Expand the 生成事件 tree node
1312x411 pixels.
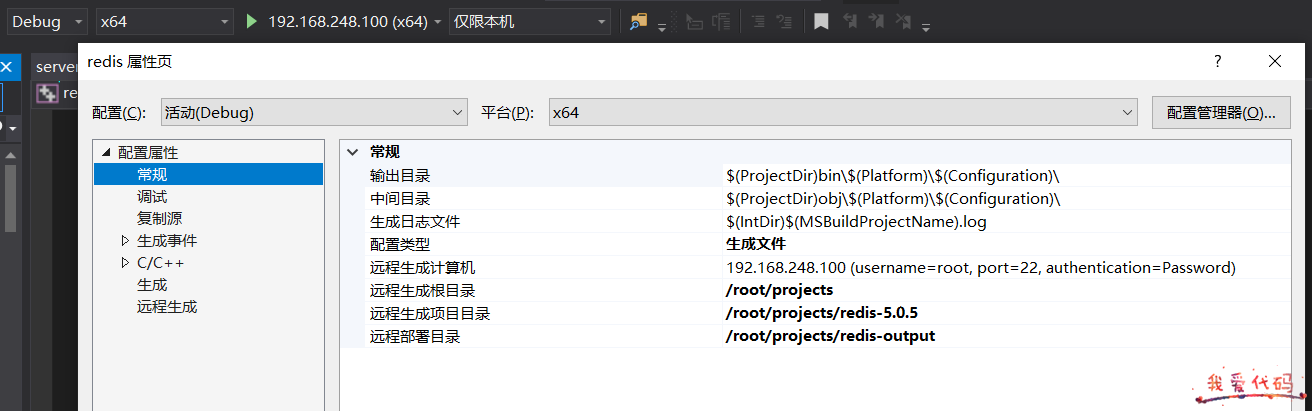pyautogui.click(x=125, y=241)
